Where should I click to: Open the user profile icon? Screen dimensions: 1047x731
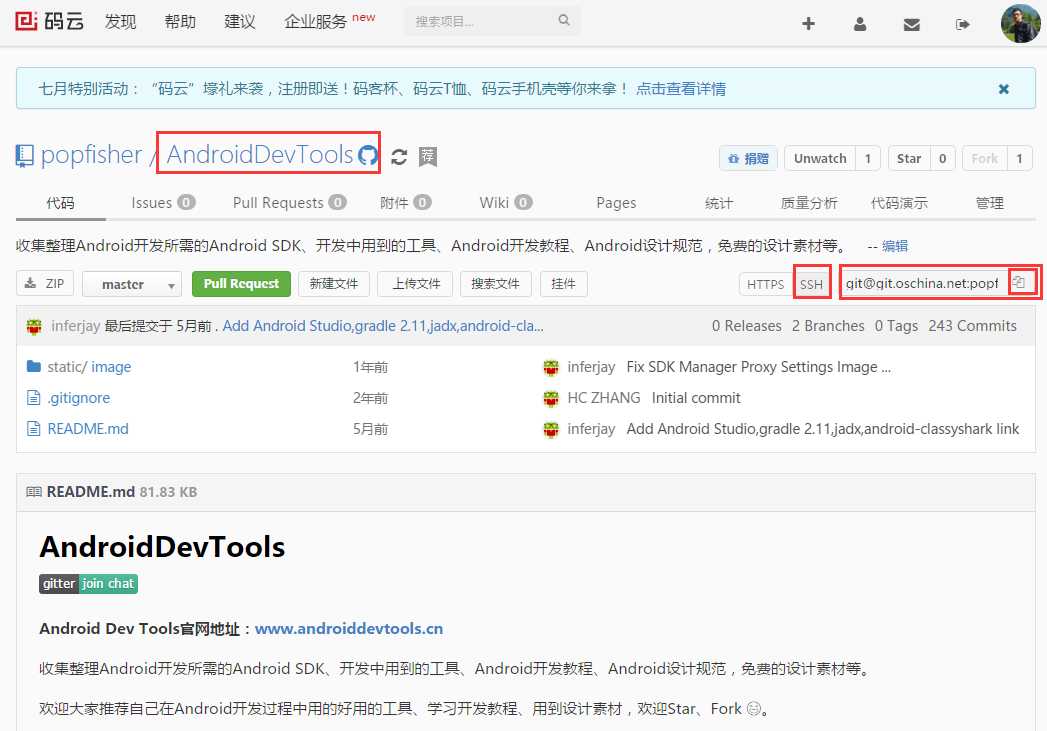tap(860, 24)
